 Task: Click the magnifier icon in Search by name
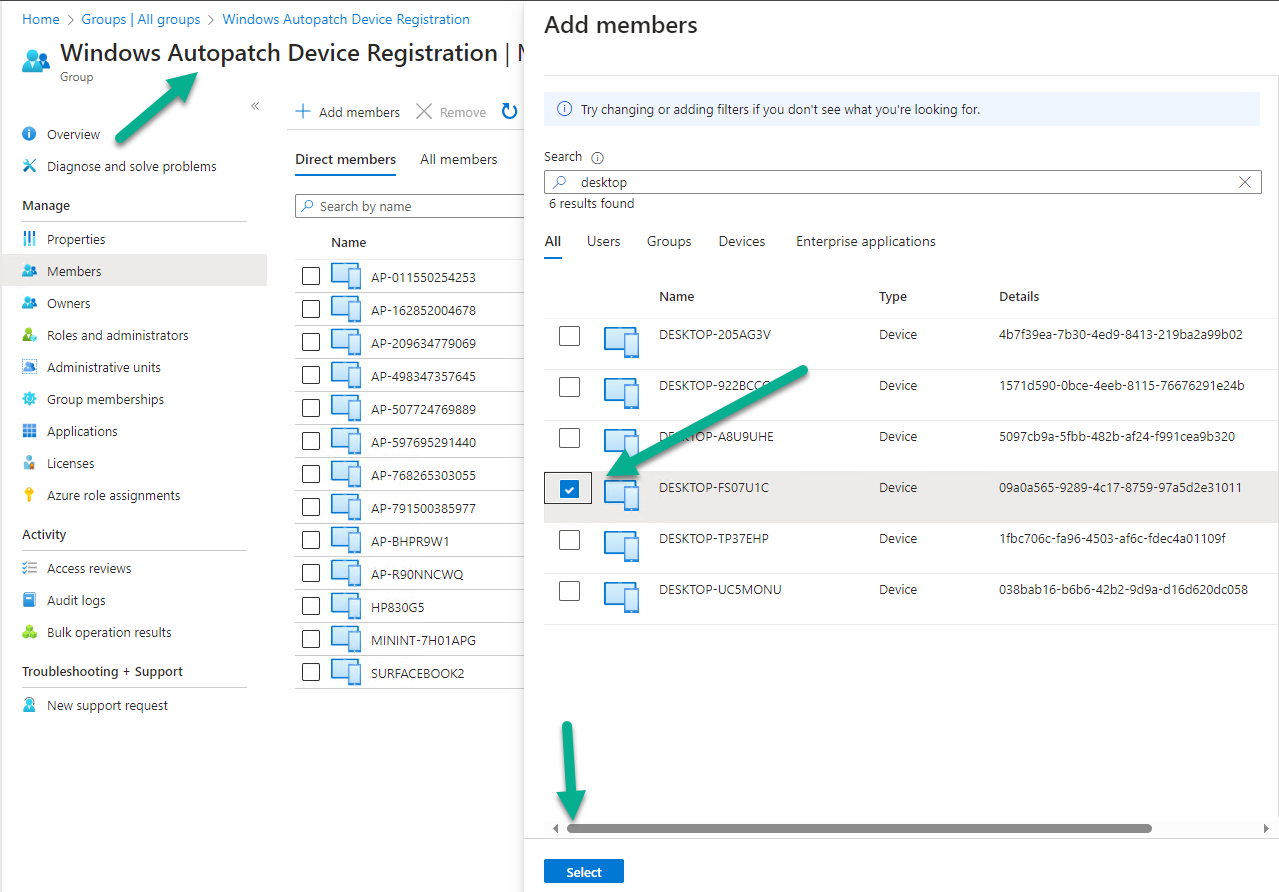click(x=307, y=206)
